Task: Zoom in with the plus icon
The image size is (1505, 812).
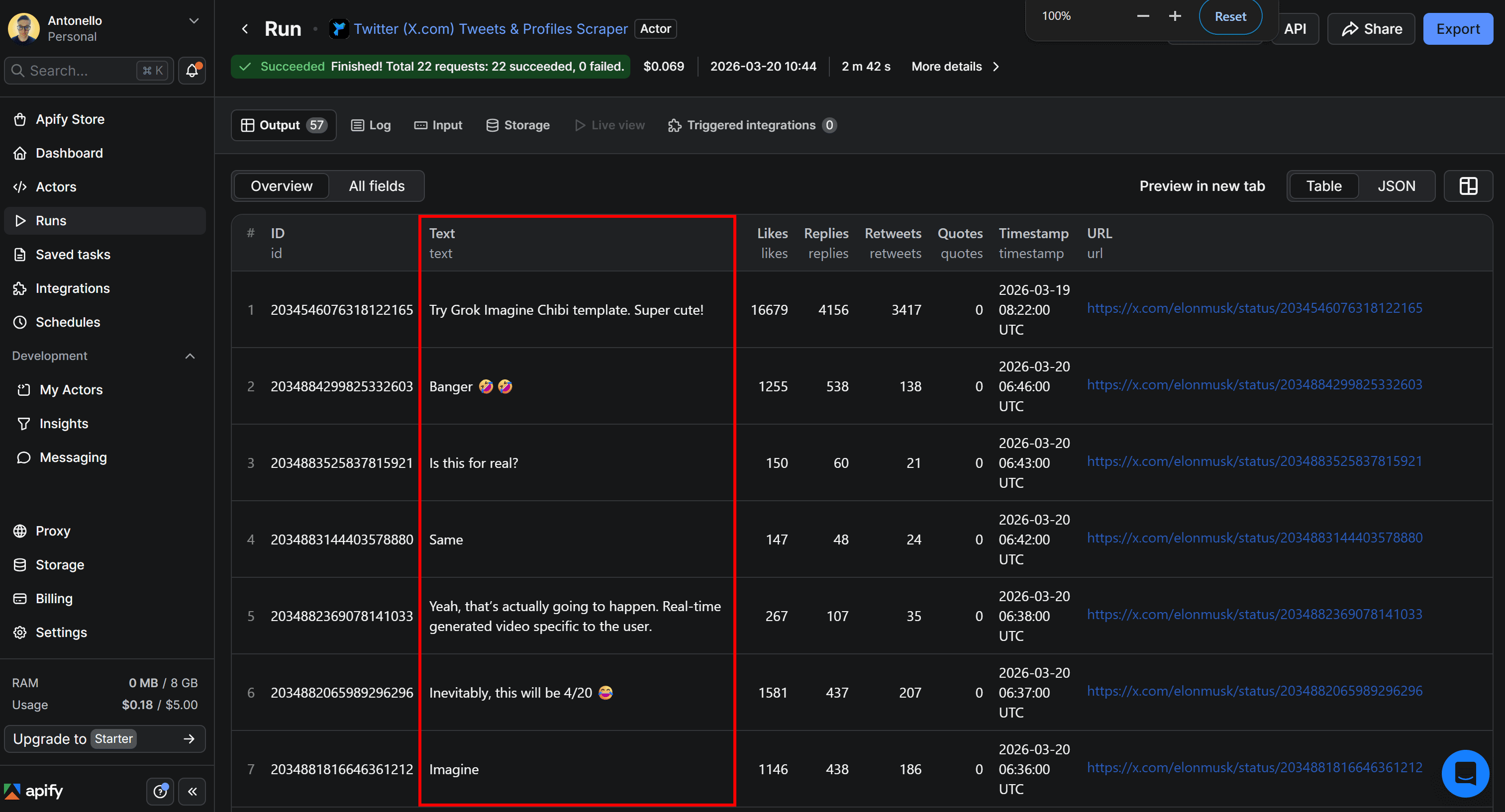Action: pyautogui.click(x=1174, y=16)
